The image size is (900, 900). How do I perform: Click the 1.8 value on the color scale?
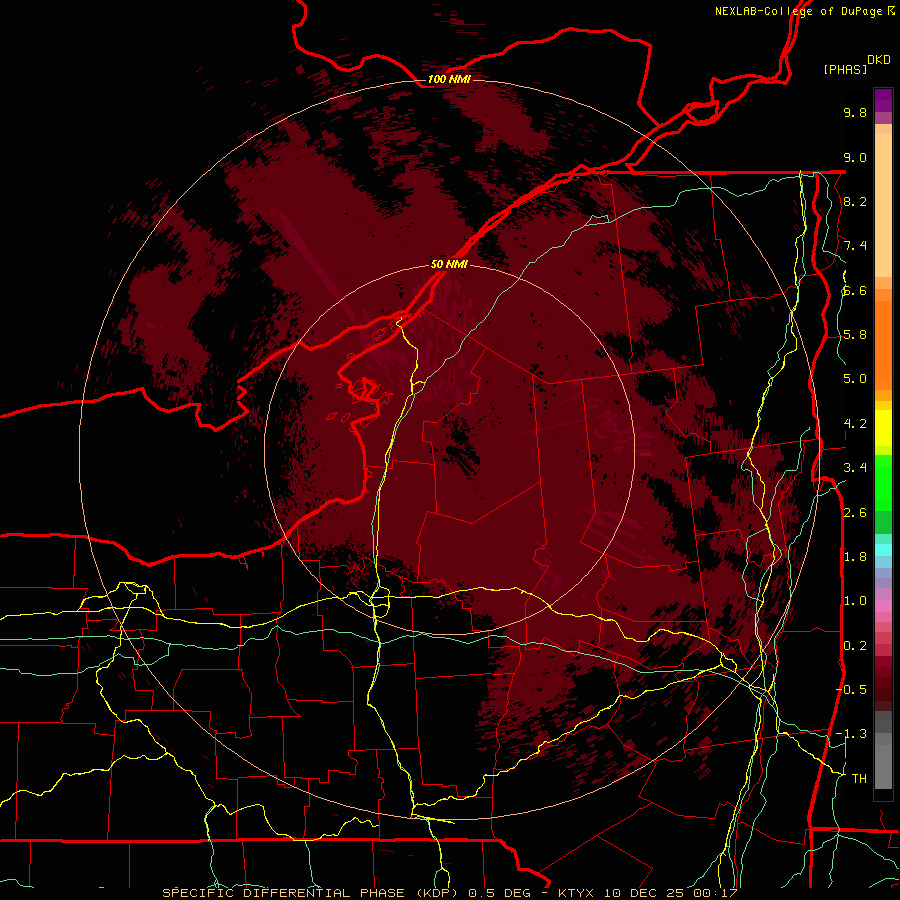pyautogui.click(x=855, y=557)
